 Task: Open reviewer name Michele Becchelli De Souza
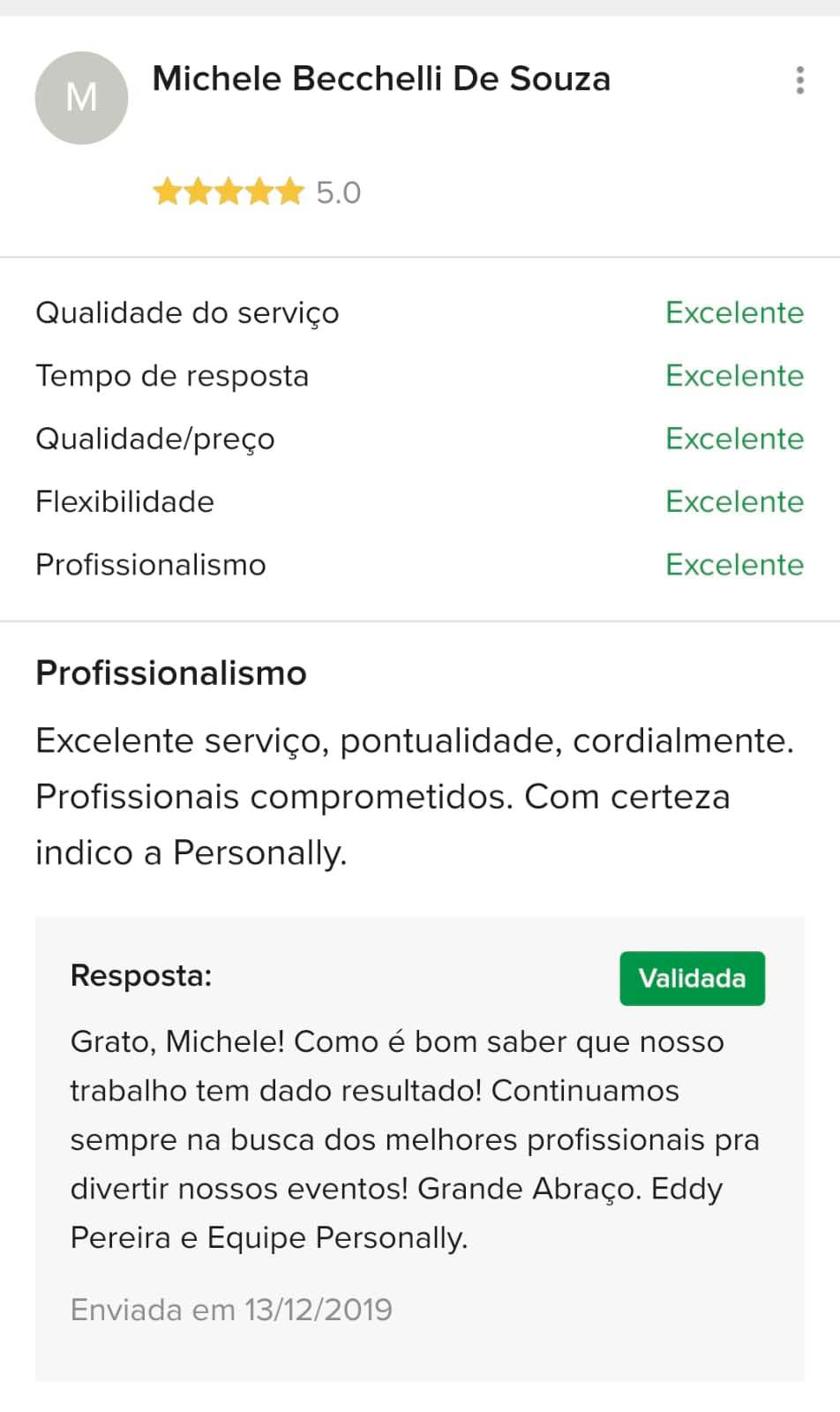pos(381,79)
